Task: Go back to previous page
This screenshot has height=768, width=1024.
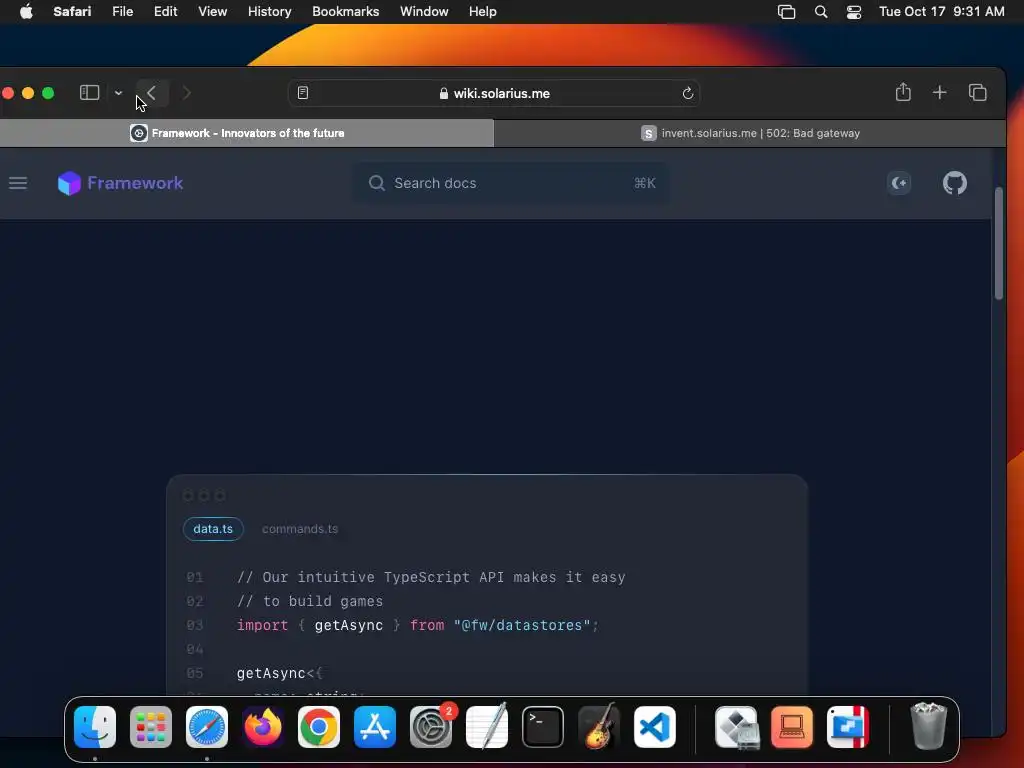Action: click(152, 93)
